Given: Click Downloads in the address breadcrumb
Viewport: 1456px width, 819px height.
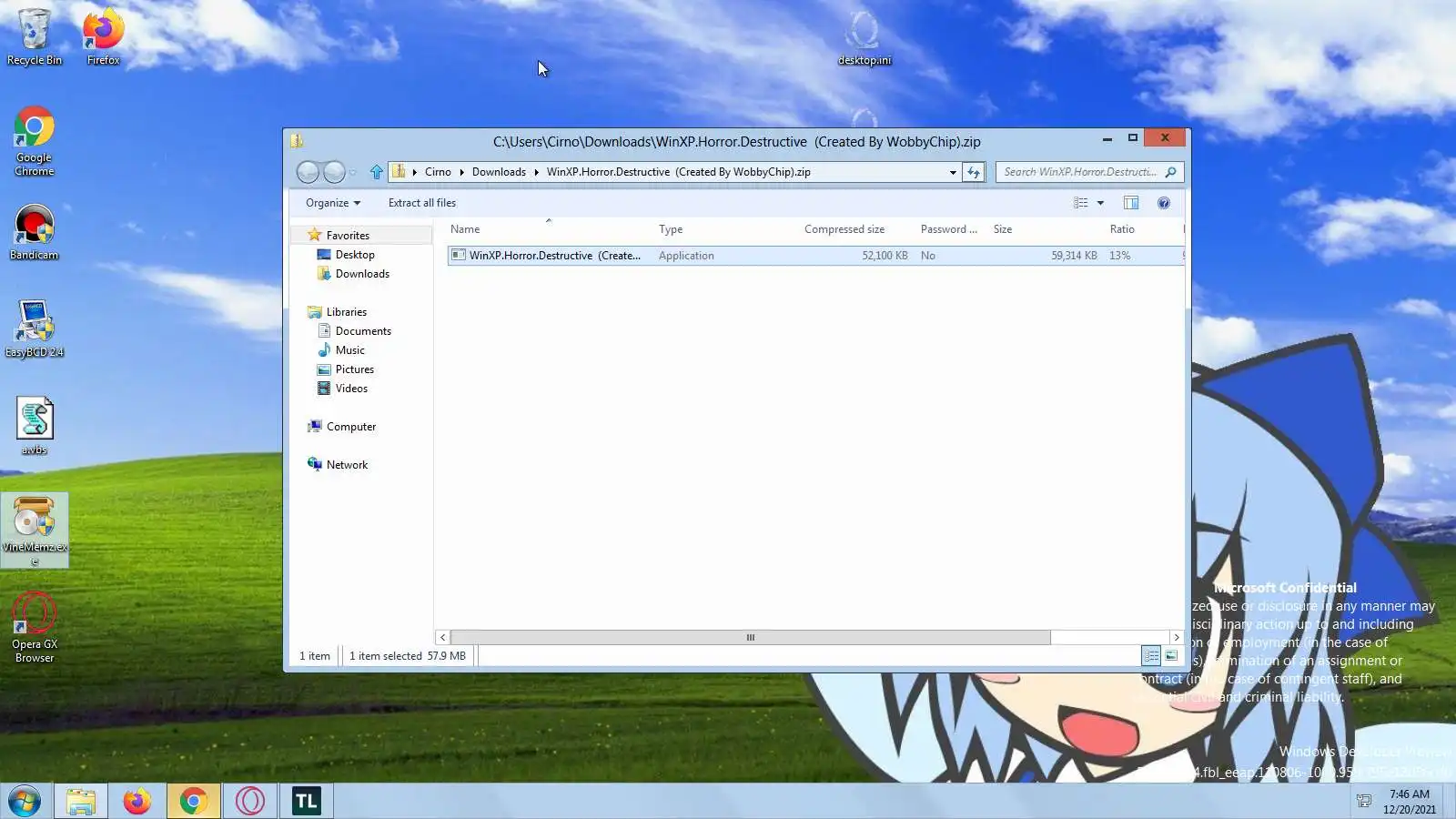Looking at the screenshot, I should [499, 172].
